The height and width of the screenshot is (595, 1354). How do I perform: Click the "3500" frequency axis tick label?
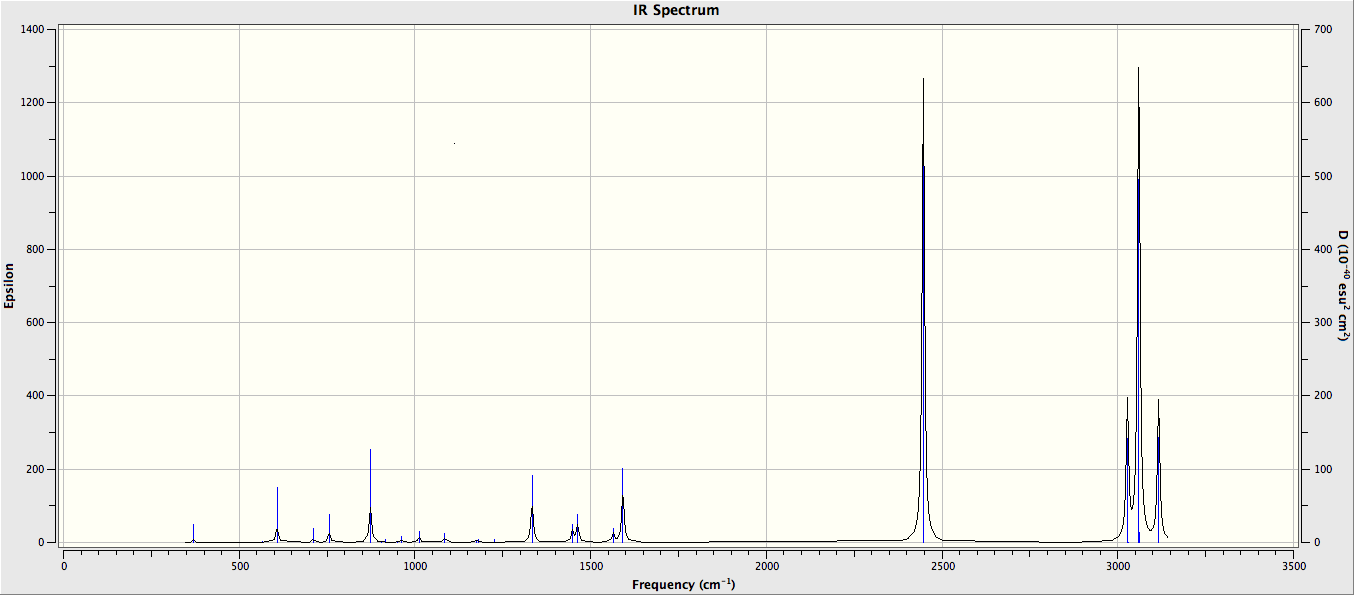(x=1293, y=566)
